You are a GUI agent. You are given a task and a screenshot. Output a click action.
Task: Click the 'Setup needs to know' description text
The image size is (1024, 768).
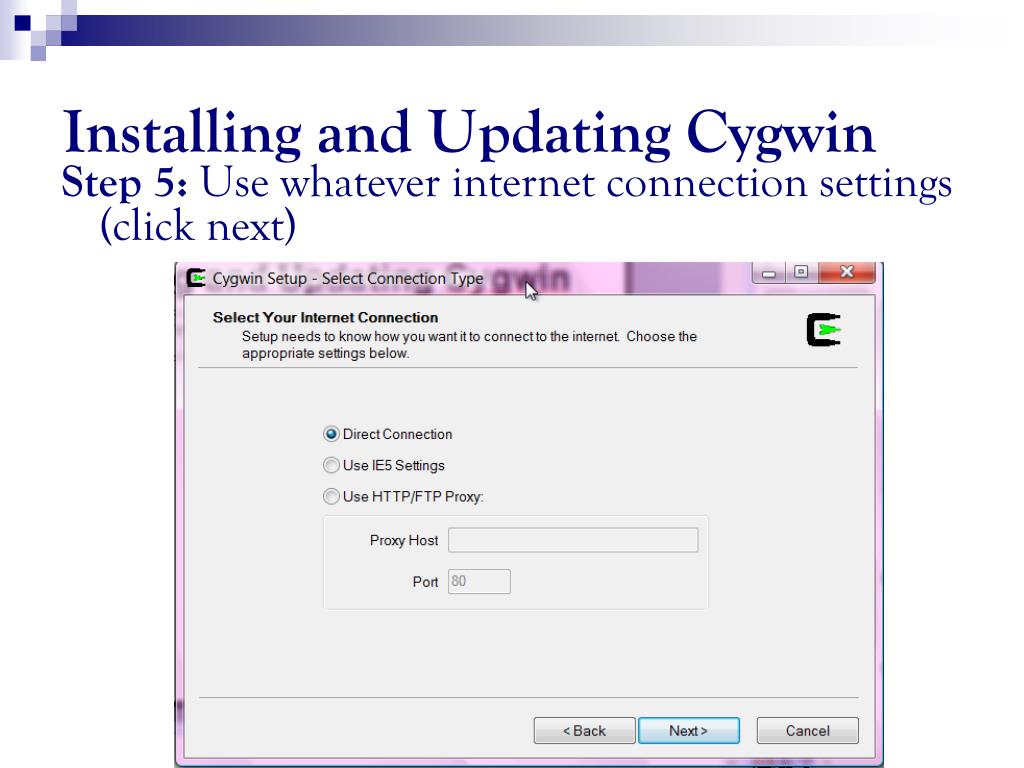click(469, 345)
